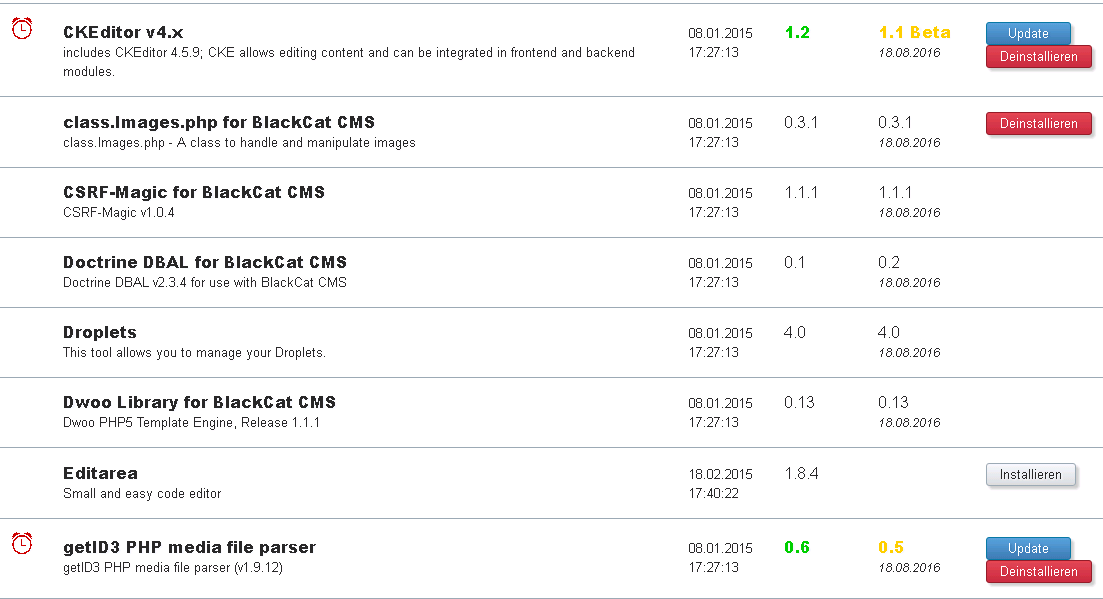Open class.Images.php for BlackCat CMS entry
The height and width of the screenshot is (599, 1103).
pos(219,122)
